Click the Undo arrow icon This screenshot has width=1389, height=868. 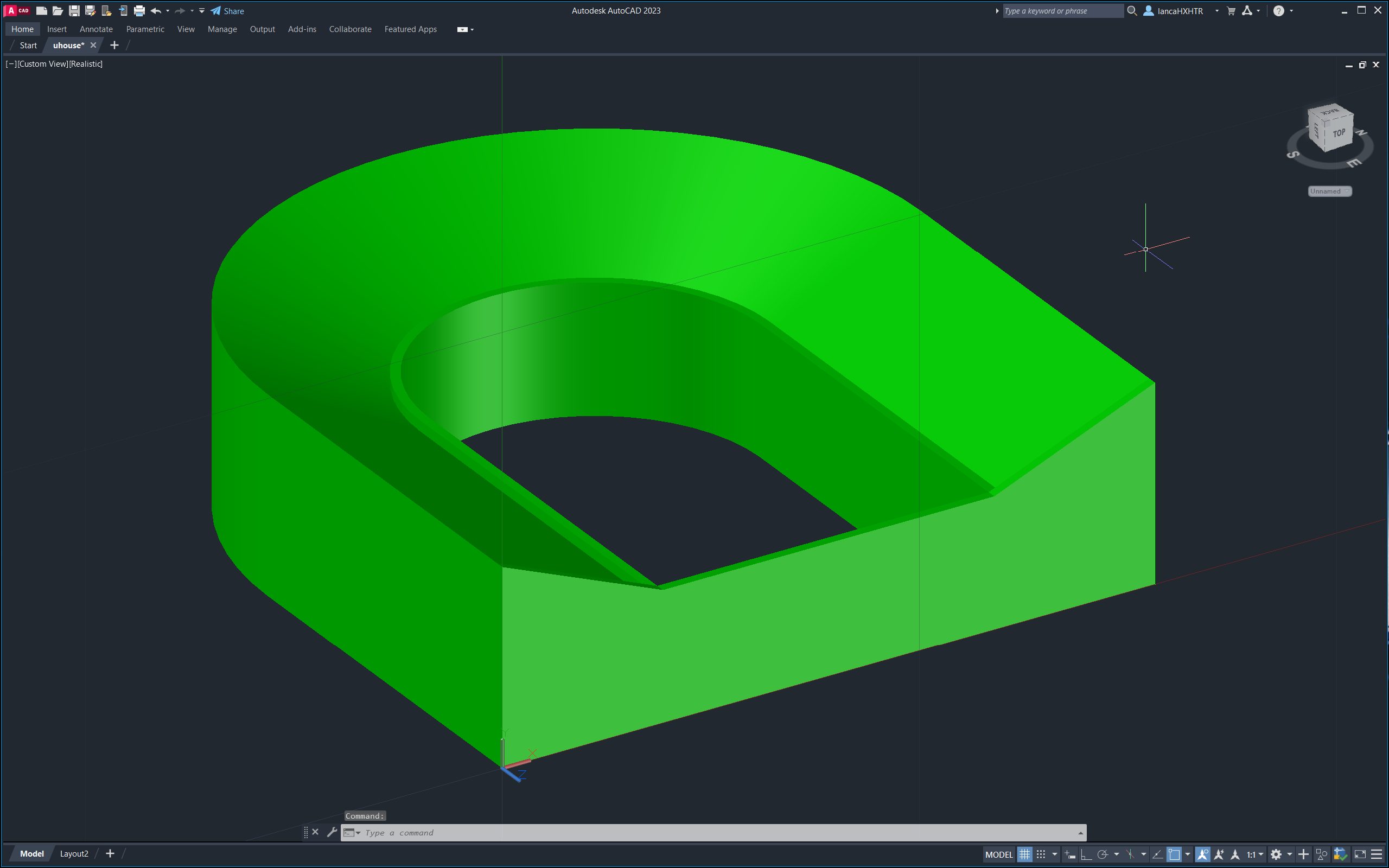click(156, 10)
